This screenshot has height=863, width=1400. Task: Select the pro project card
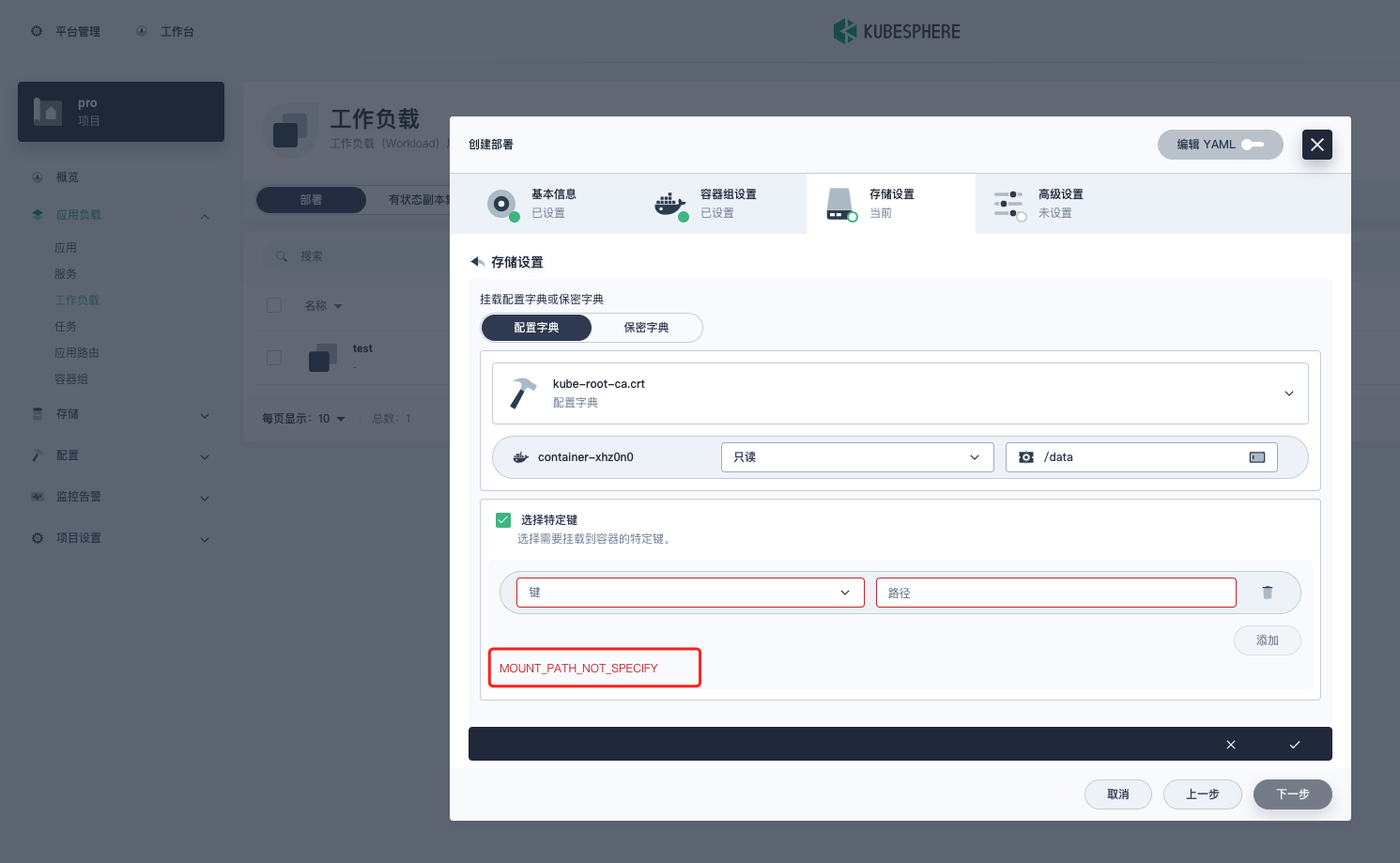pyautogui.click(x=121, y=112)
